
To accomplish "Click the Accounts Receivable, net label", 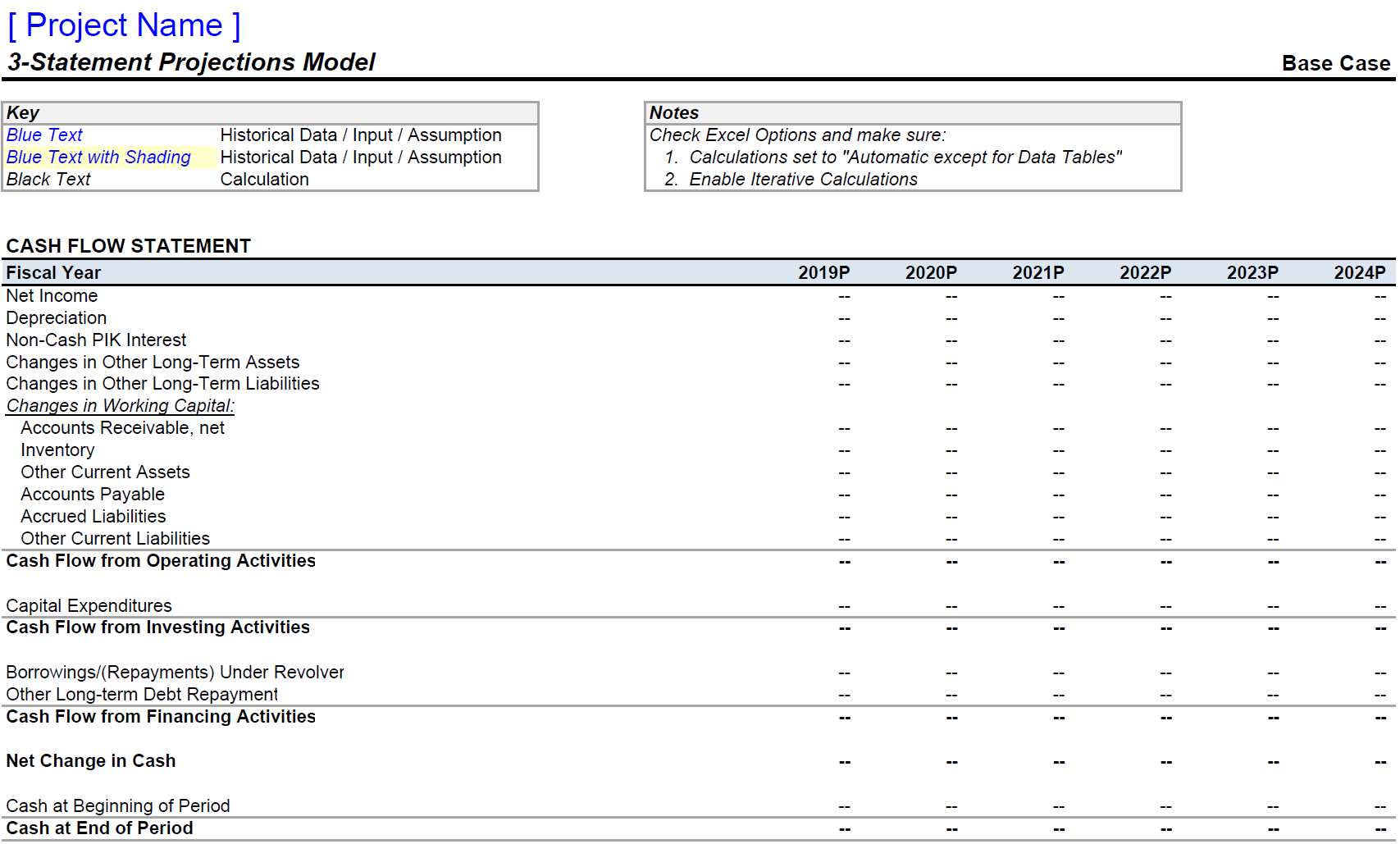I will click(x=123, y=428).
